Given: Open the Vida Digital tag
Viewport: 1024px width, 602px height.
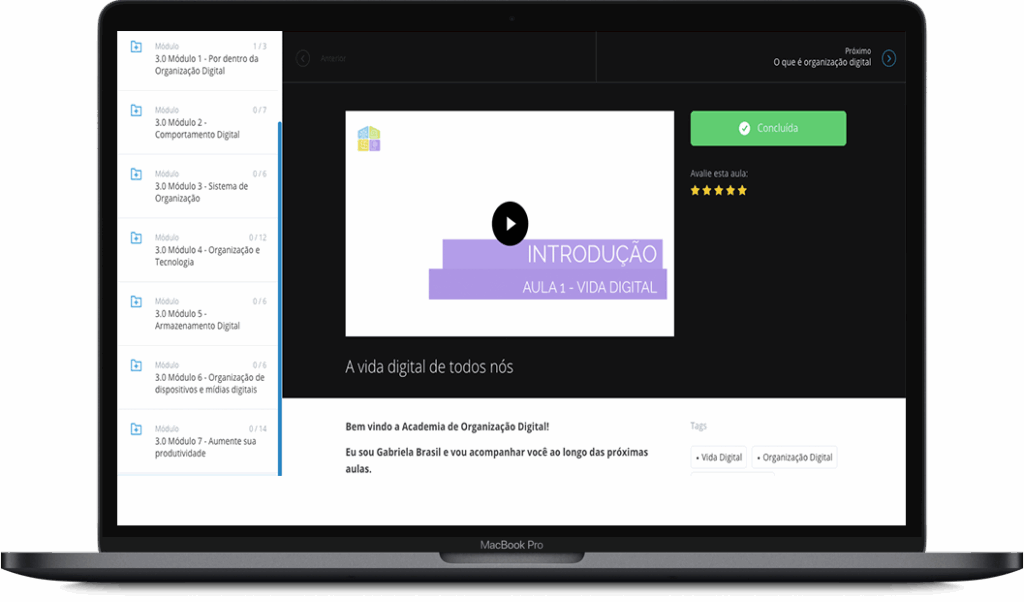Looking at the screenshot, I should click(x=719, y=457).
